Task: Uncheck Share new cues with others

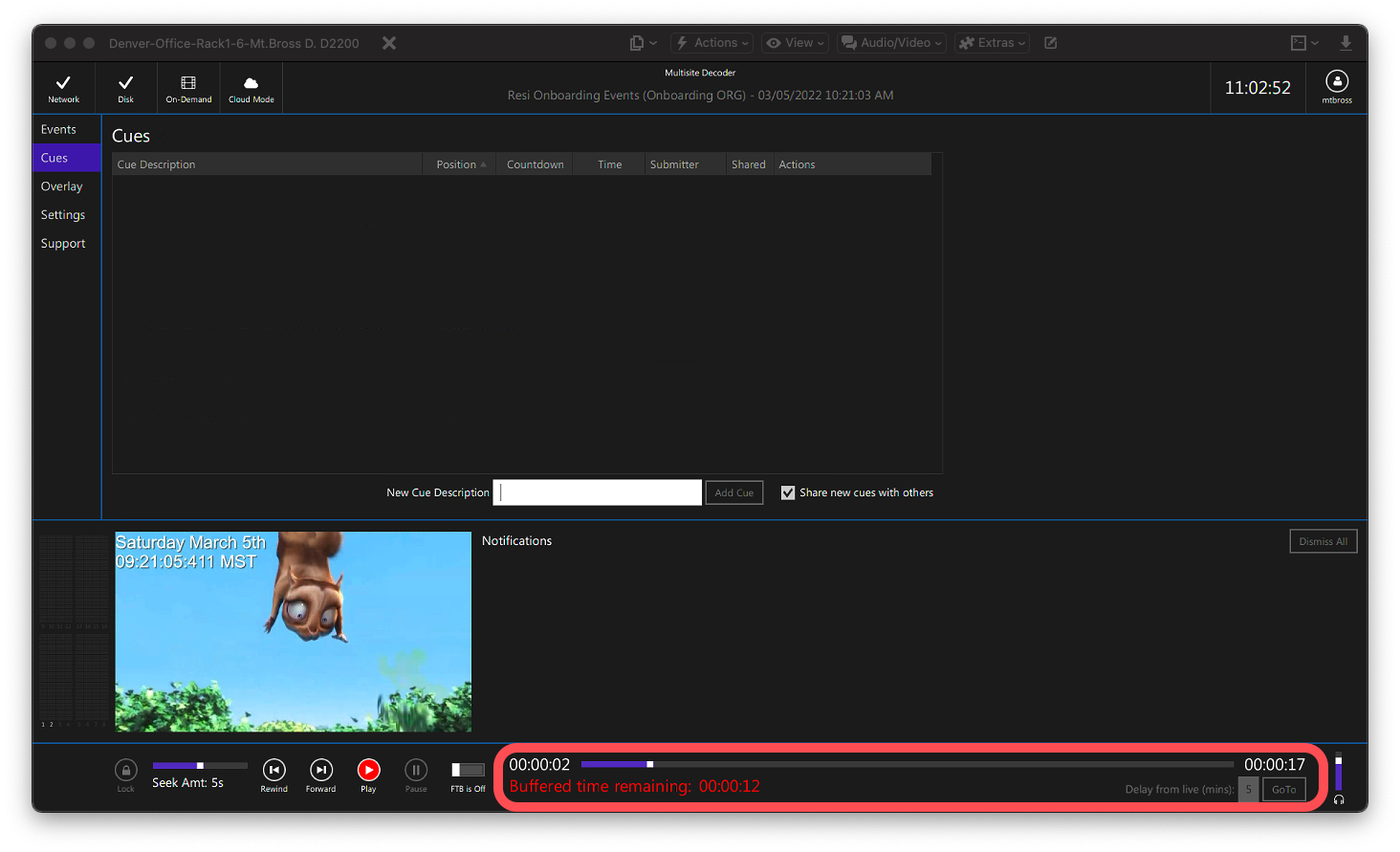Action: tap(788, 492)
